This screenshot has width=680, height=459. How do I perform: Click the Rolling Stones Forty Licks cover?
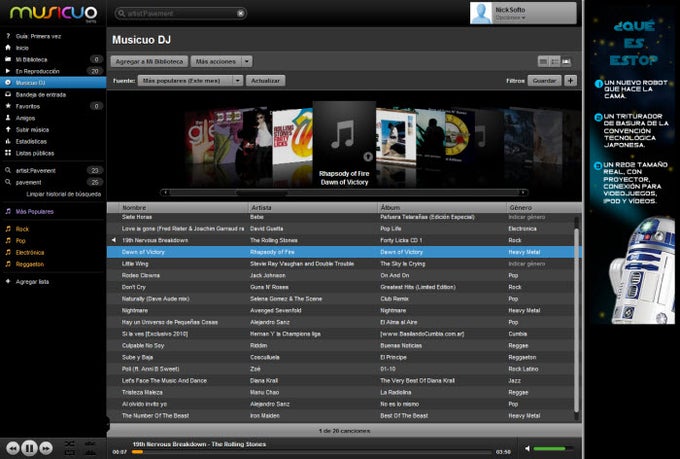click(x=292, y=136)
